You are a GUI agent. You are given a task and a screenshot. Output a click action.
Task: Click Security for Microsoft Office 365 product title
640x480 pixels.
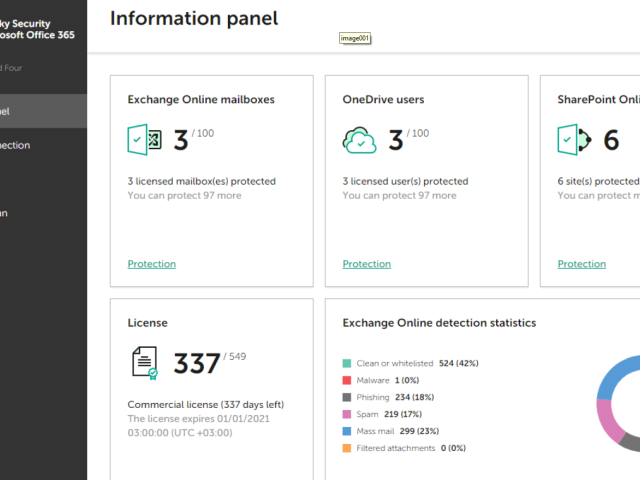pos(37,29)
